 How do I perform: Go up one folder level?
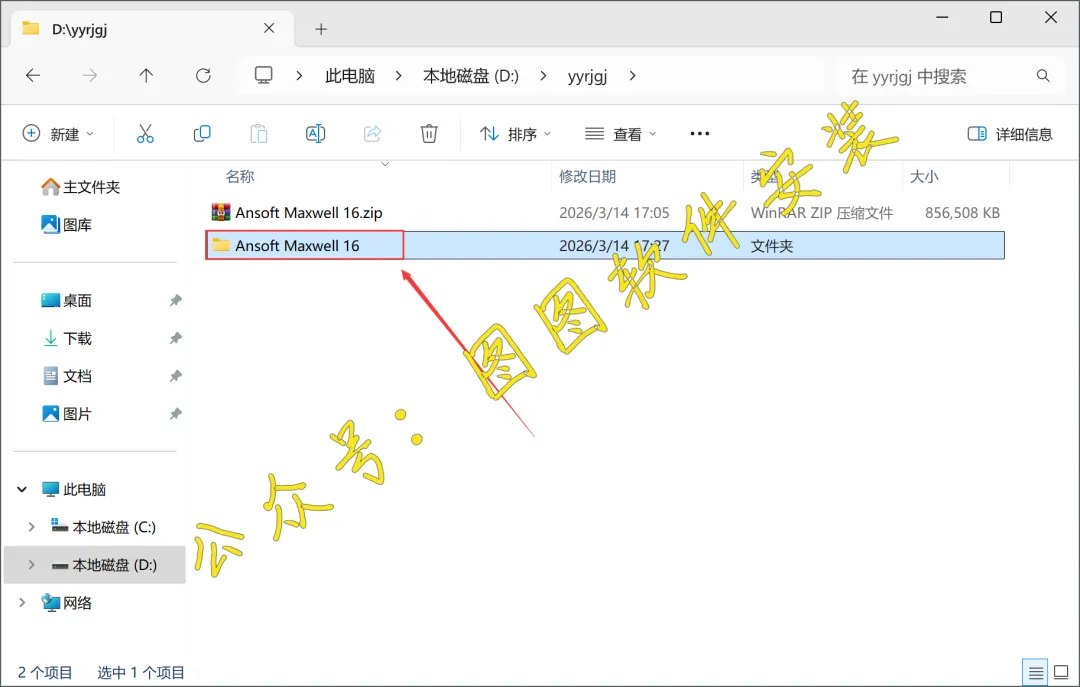[x=146, y=76]
